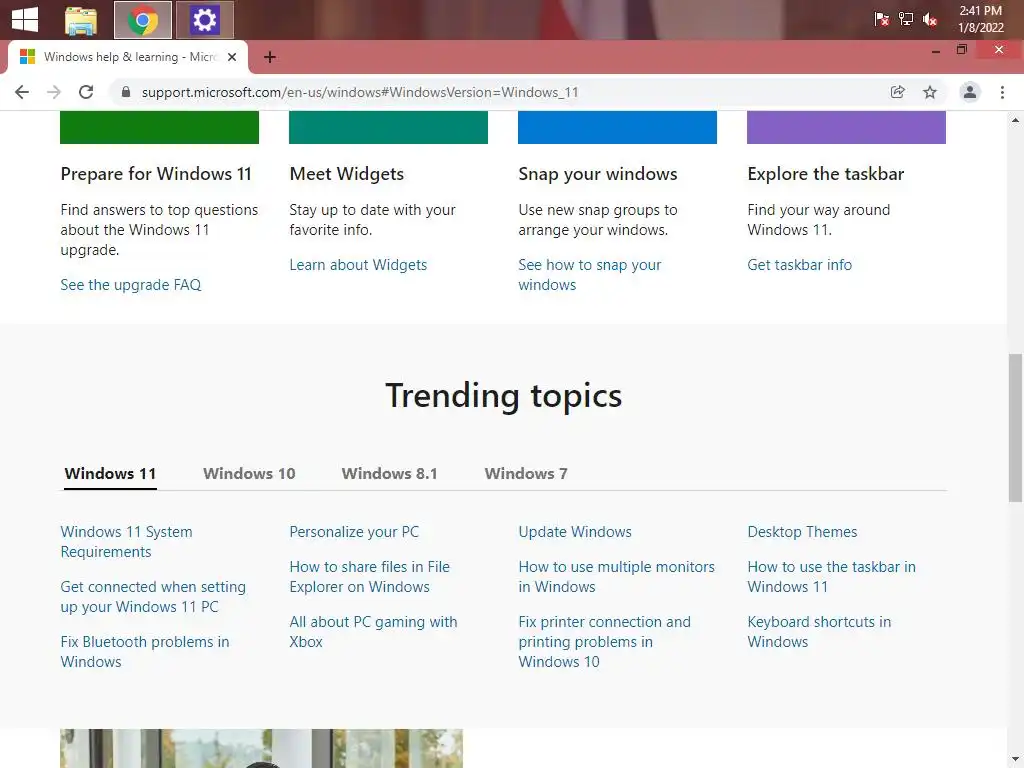
Task: Click the blue Snap your windows banner
Action: point(617,127)
